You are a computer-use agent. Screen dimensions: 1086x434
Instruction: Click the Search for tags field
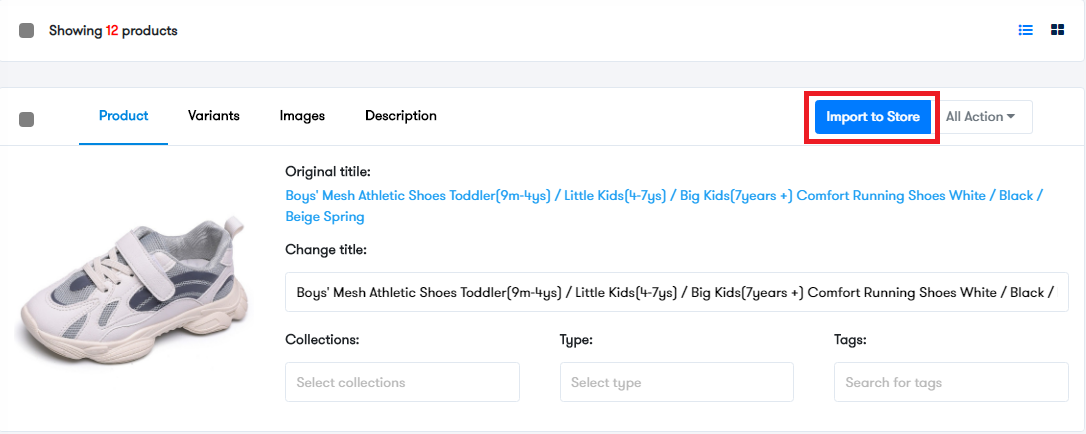tap(951, 382)
